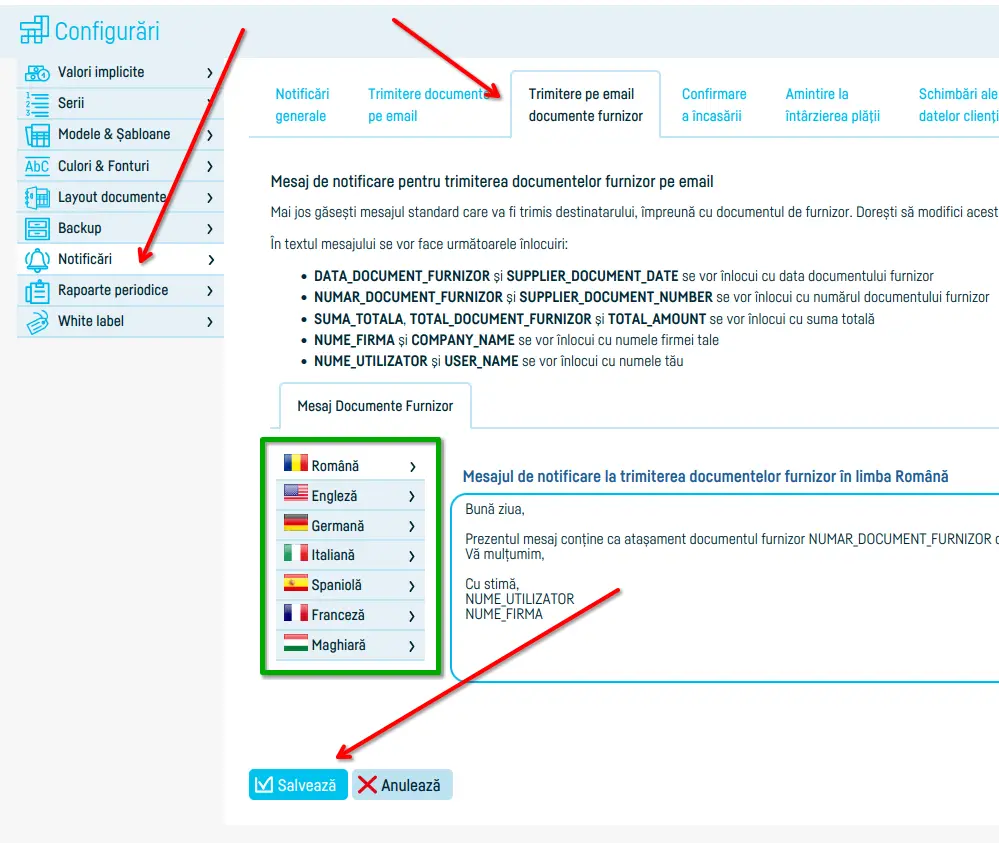999x843 pixels.
Task: Open Amintire la întârzierea plății tab
Action: (832, 105)
